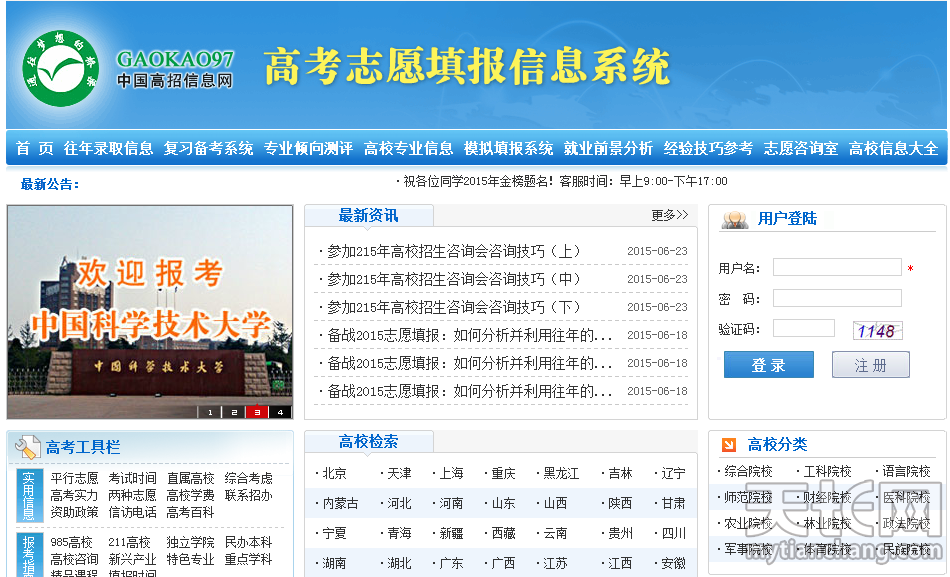Open 综合院校 category link
The width and height of the screenshot is (950, 577).
click(748, 472)
